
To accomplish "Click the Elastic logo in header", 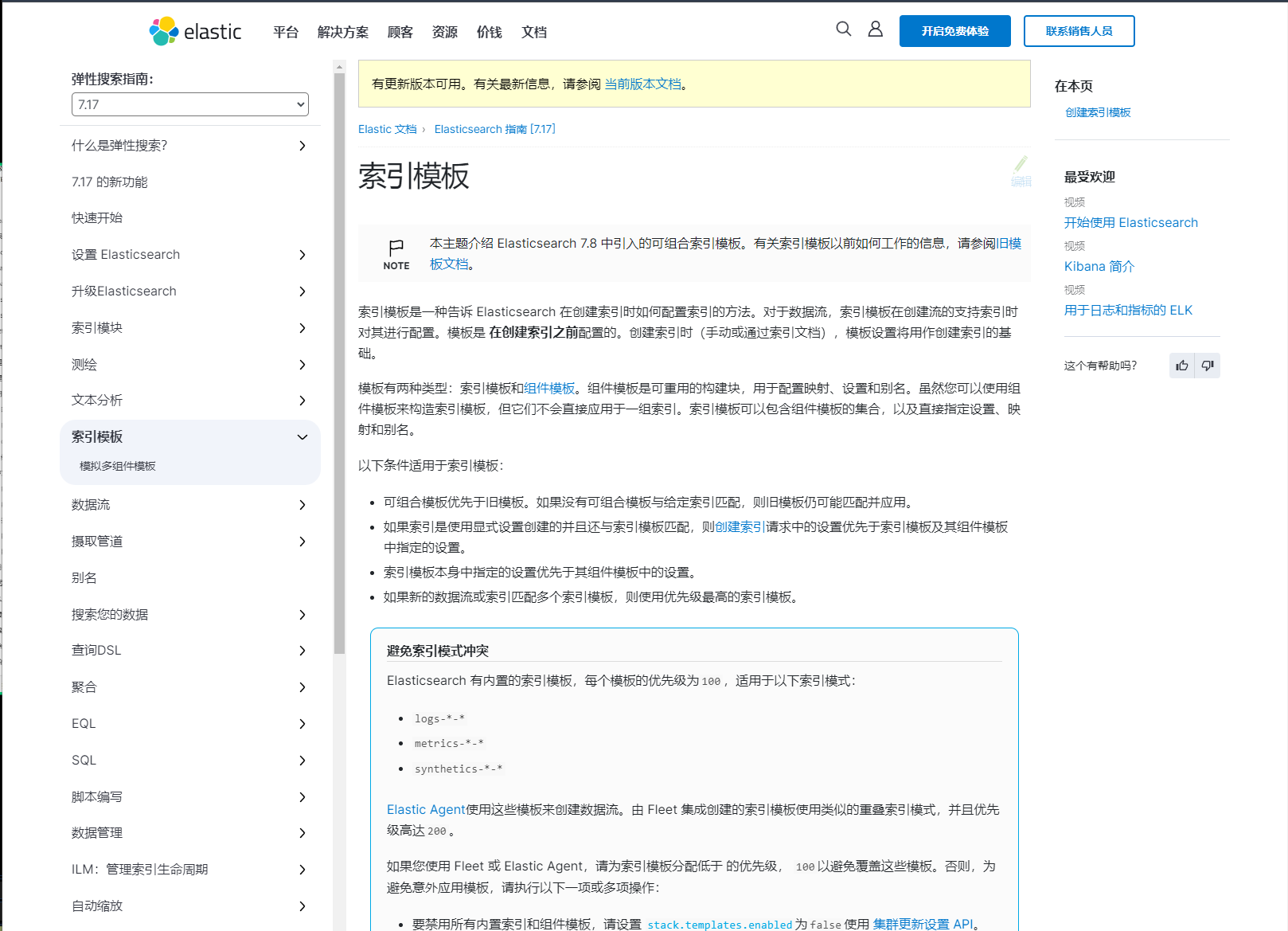I will [x=195, y=32].
